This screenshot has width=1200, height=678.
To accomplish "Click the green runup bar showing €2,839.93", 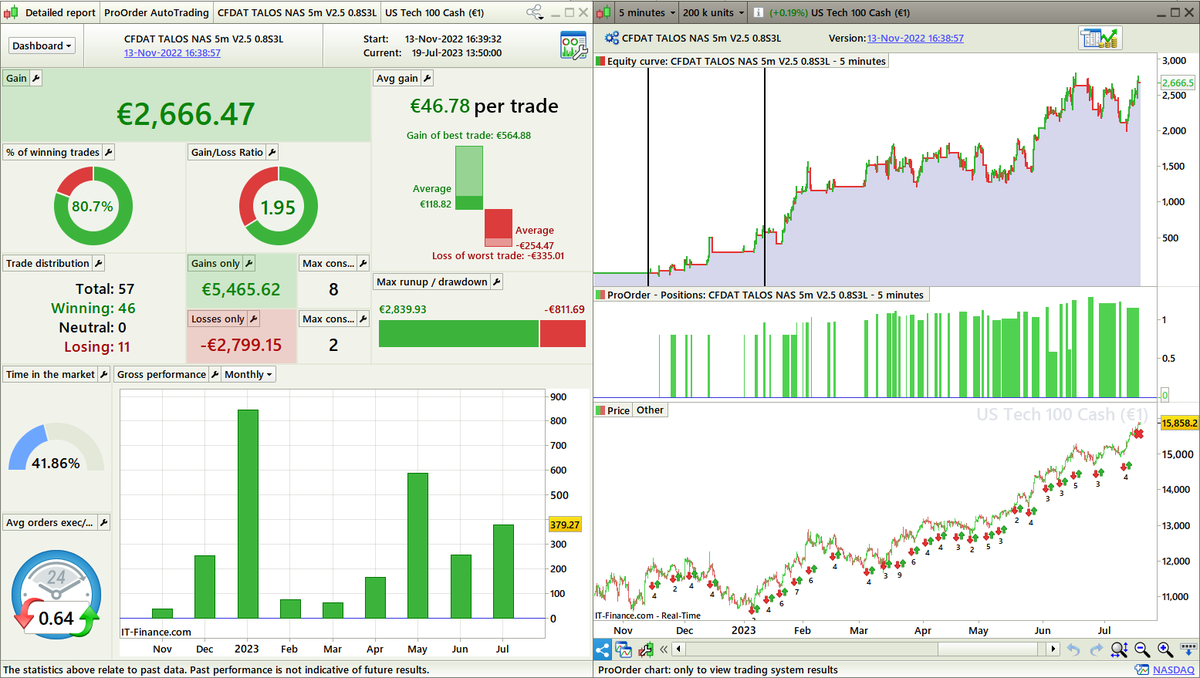I will tap(458, 334).
